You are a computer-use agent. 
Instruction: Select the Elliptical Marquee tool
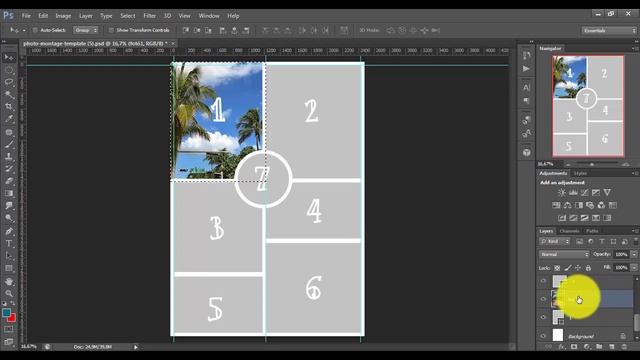click(9, 70)
